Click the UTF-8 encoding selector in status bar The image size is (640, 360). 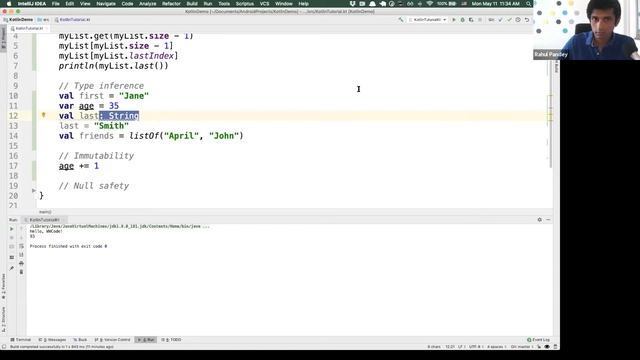(x=476, y=347)
